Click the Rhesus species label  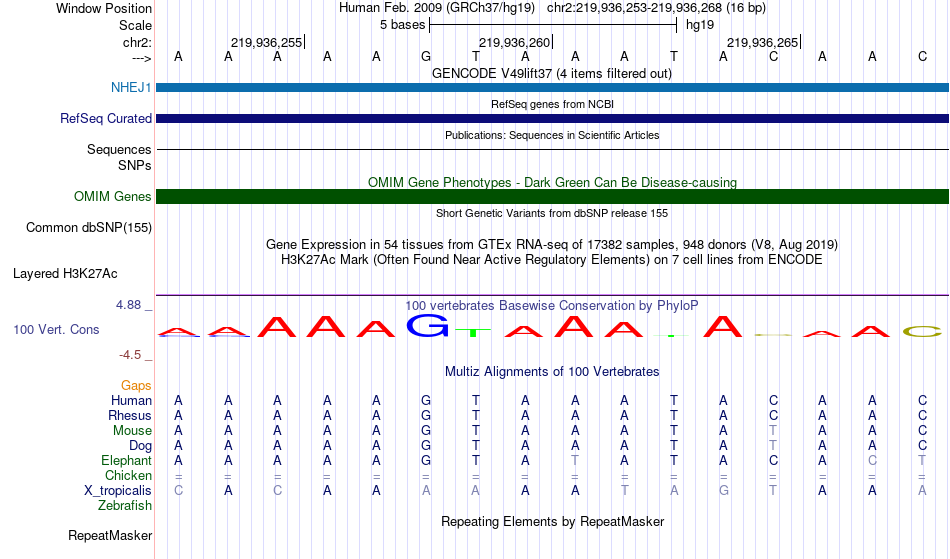[x=130, y=415]
